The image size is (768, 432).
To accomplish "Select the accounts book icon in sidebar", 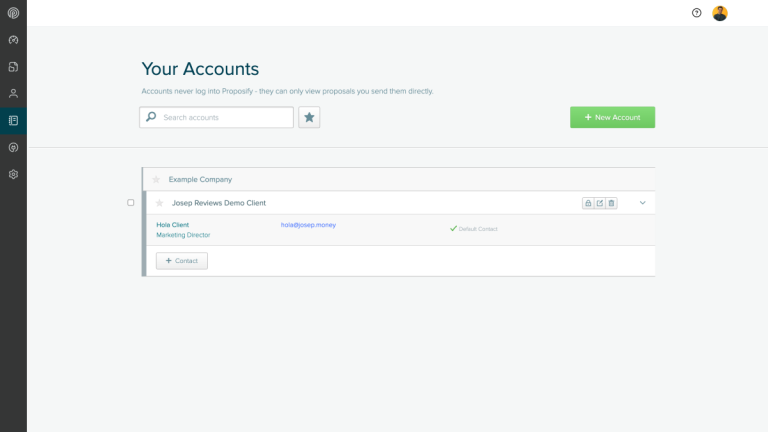I will point(13,120).
